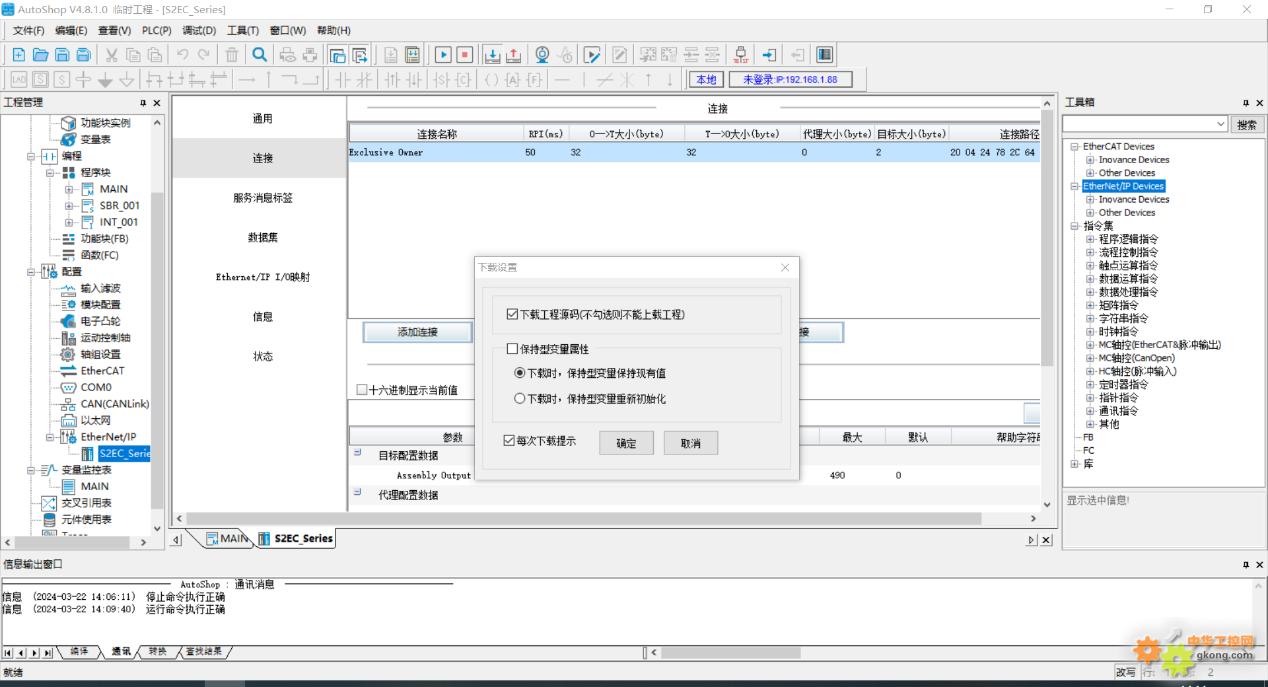
Task: Click the Upload from PLC toolbar icon
Action: click(514, 55)
